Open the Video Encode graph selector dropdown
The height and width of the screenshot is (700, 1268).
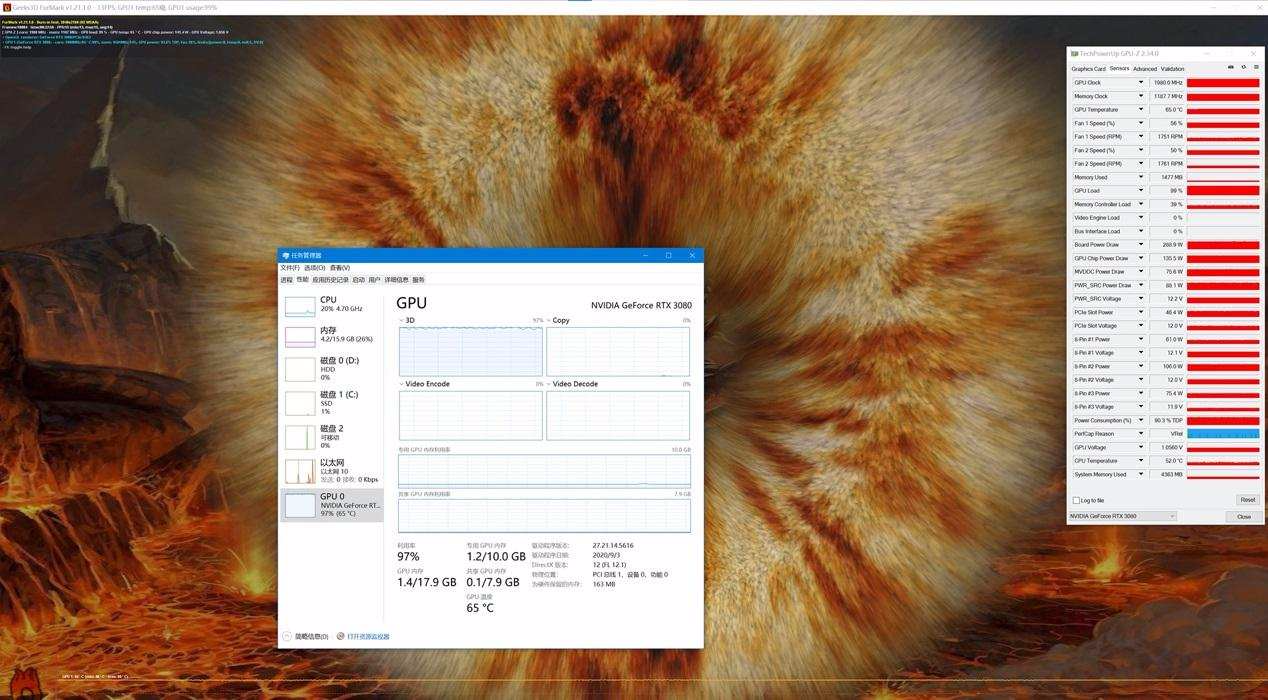pyautogui.click(x=402, y=384)
